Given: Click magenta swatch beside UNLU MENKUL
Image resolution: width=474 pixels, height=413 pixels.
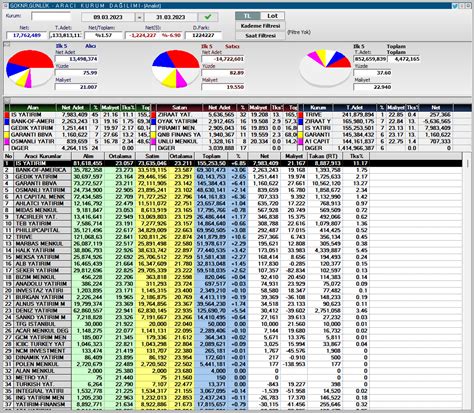Looking at the screenshot, I should (153, 141).
